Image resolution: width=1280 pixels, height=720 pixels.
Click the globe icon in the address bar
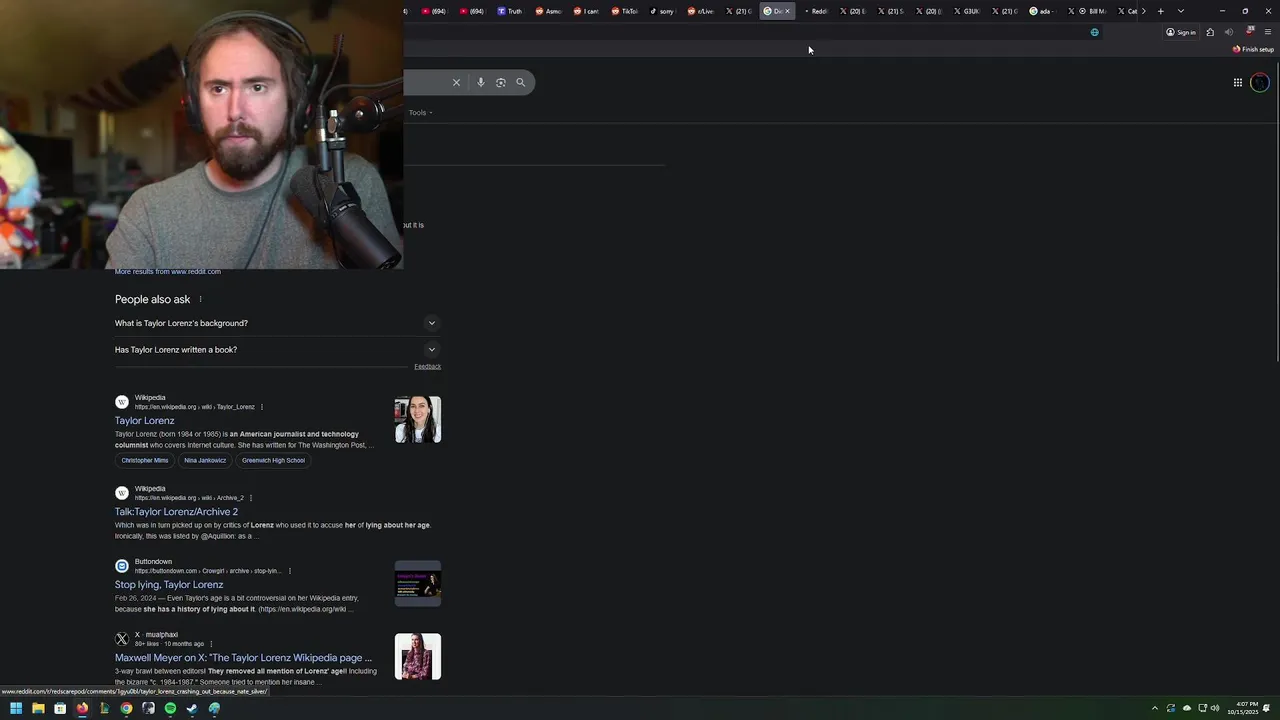tap(1094, 32)
